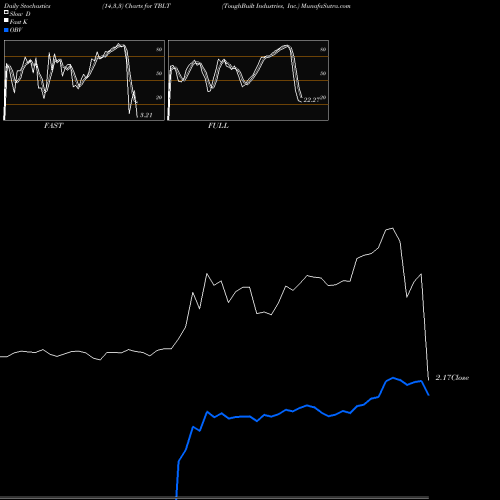This screenshot has width=500, height=500.
Task: Select the 'Slow D' legend label
Action: tap(20, 14)
